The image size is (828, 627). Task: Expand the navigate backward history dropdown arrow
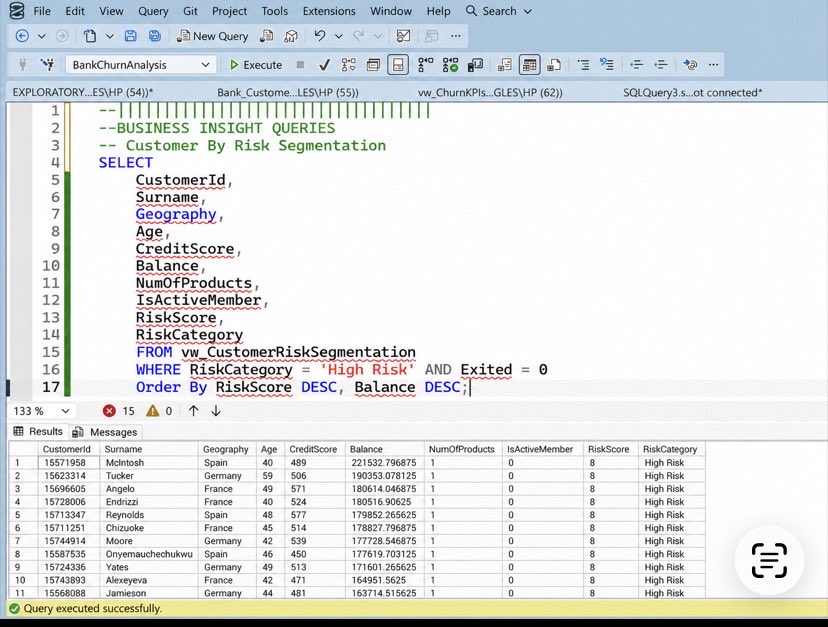42,36
